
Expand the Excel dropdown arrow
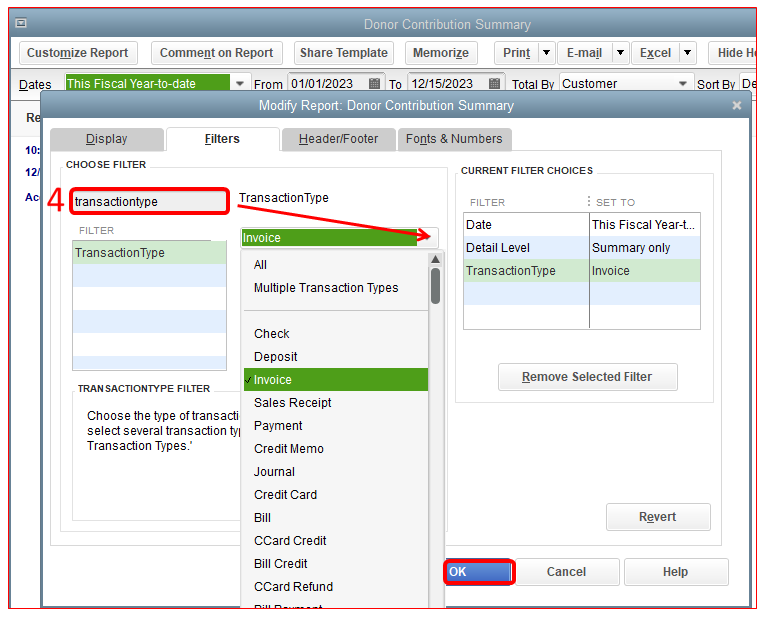687,52
